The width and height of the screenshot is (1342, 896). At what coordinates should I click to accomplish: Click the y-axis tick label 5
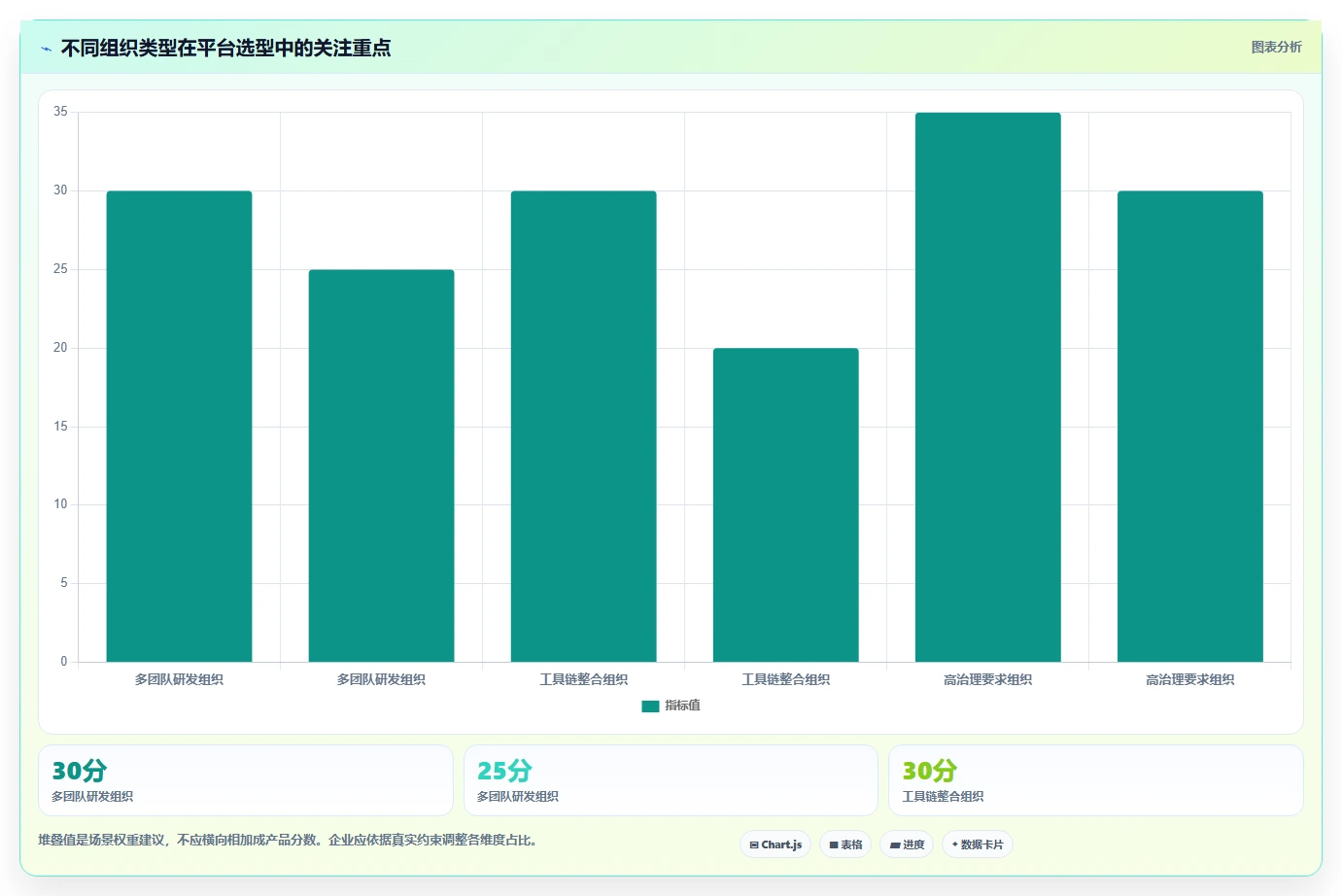[64, 583]
